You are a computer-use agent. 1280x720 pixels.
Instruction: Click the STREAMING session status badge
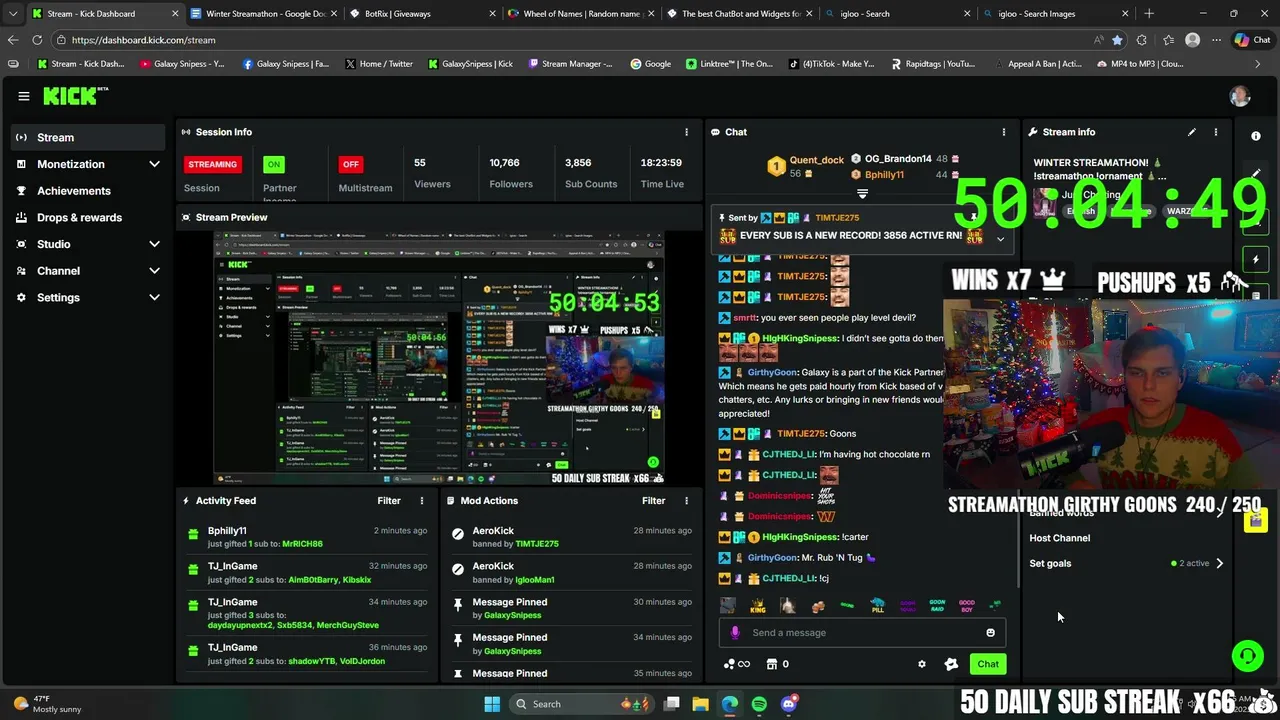coord(212,164)
